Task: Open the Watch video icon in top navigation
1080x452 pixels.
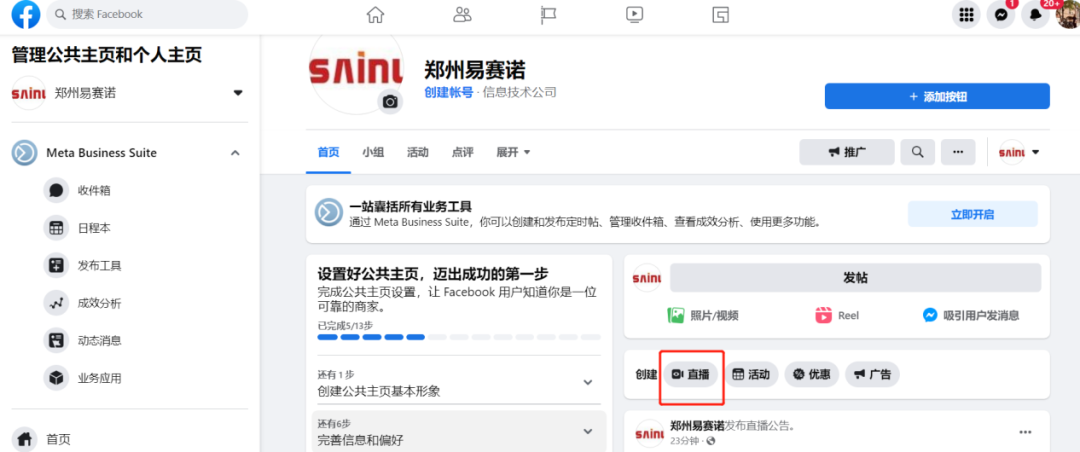Action: click(634, 14)
